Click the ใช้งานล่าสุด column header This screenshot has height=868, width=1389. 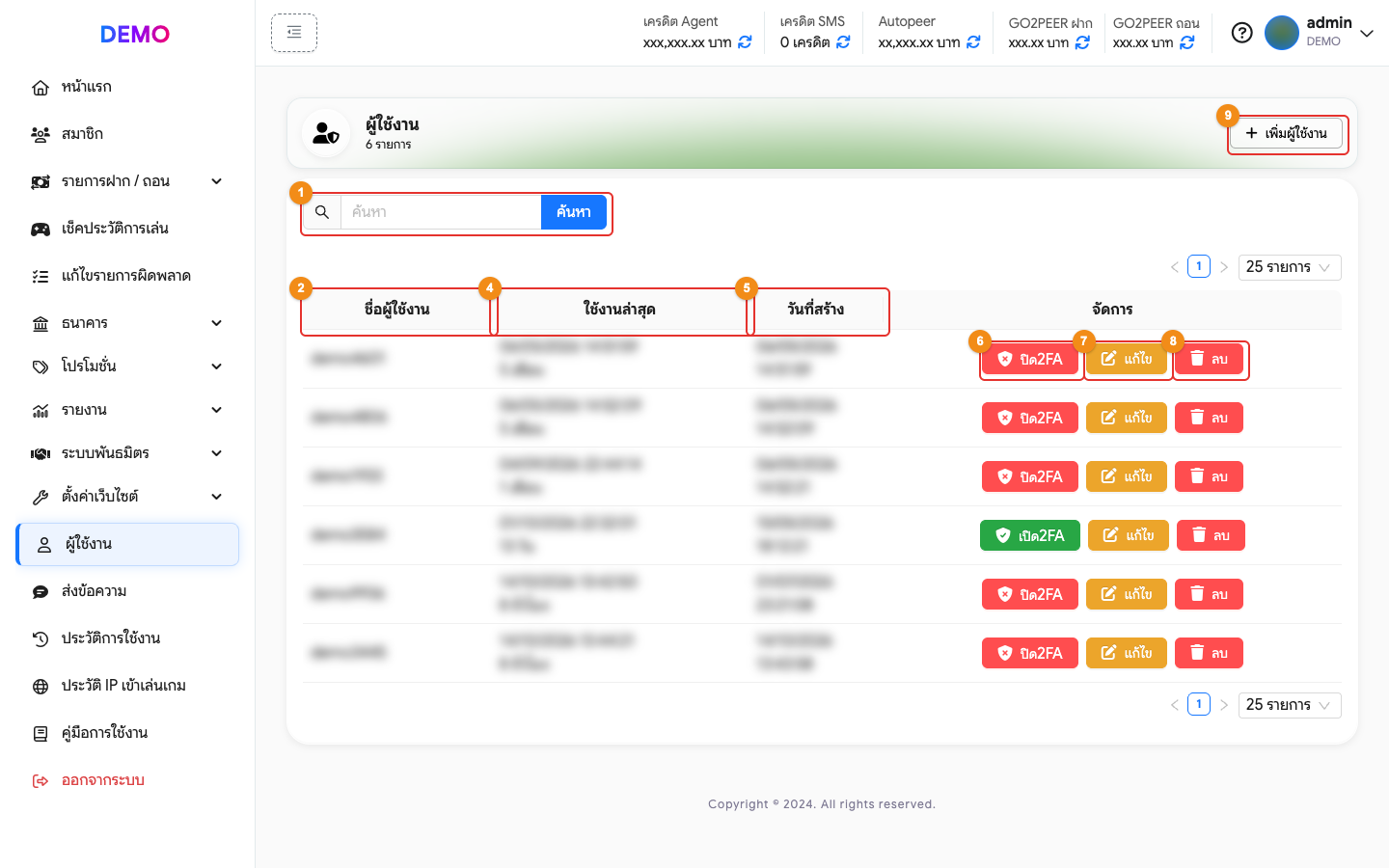point(619,310)
